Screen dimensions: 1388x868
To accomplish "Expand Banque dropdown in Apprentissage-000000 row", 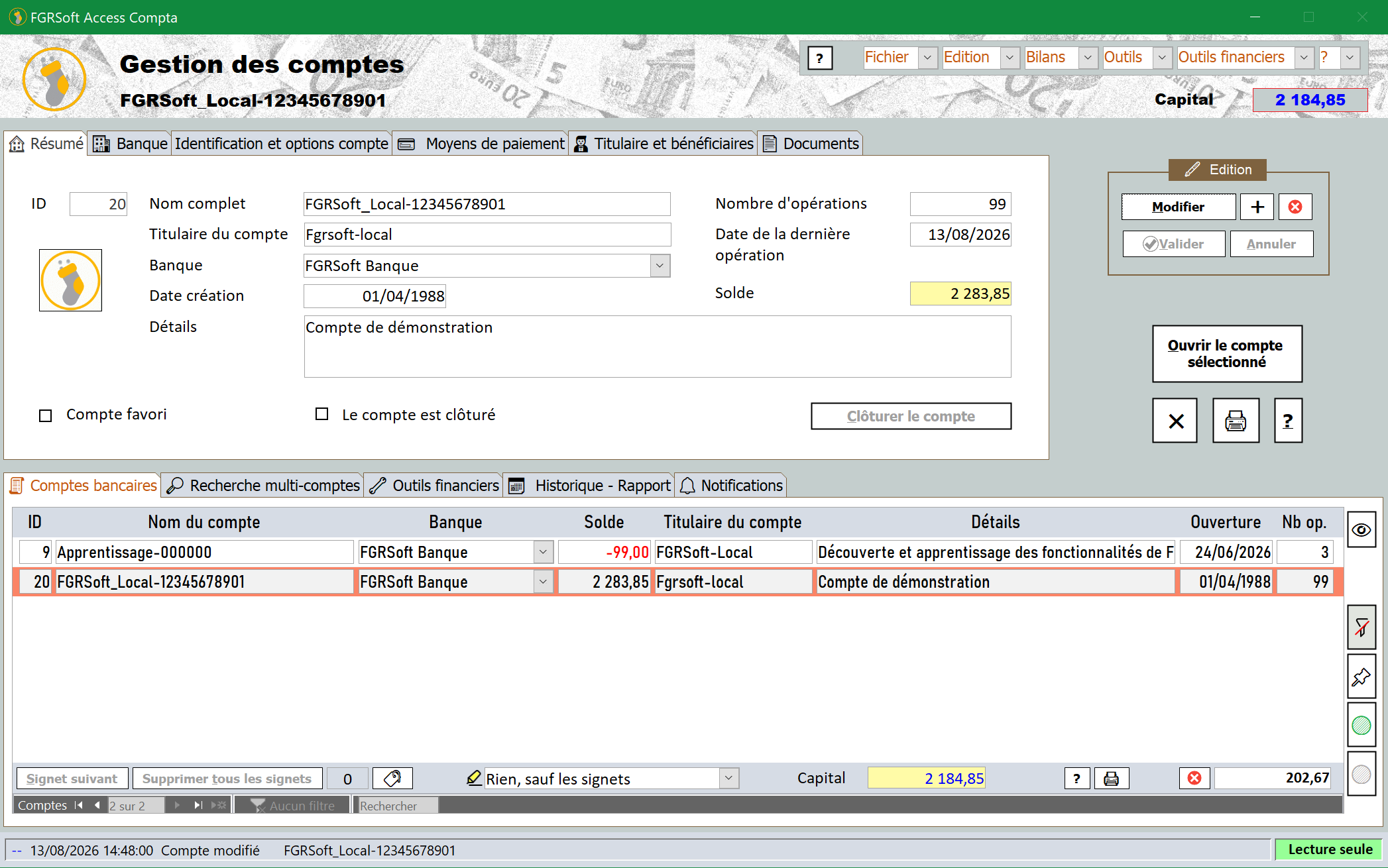I will 543,551.
